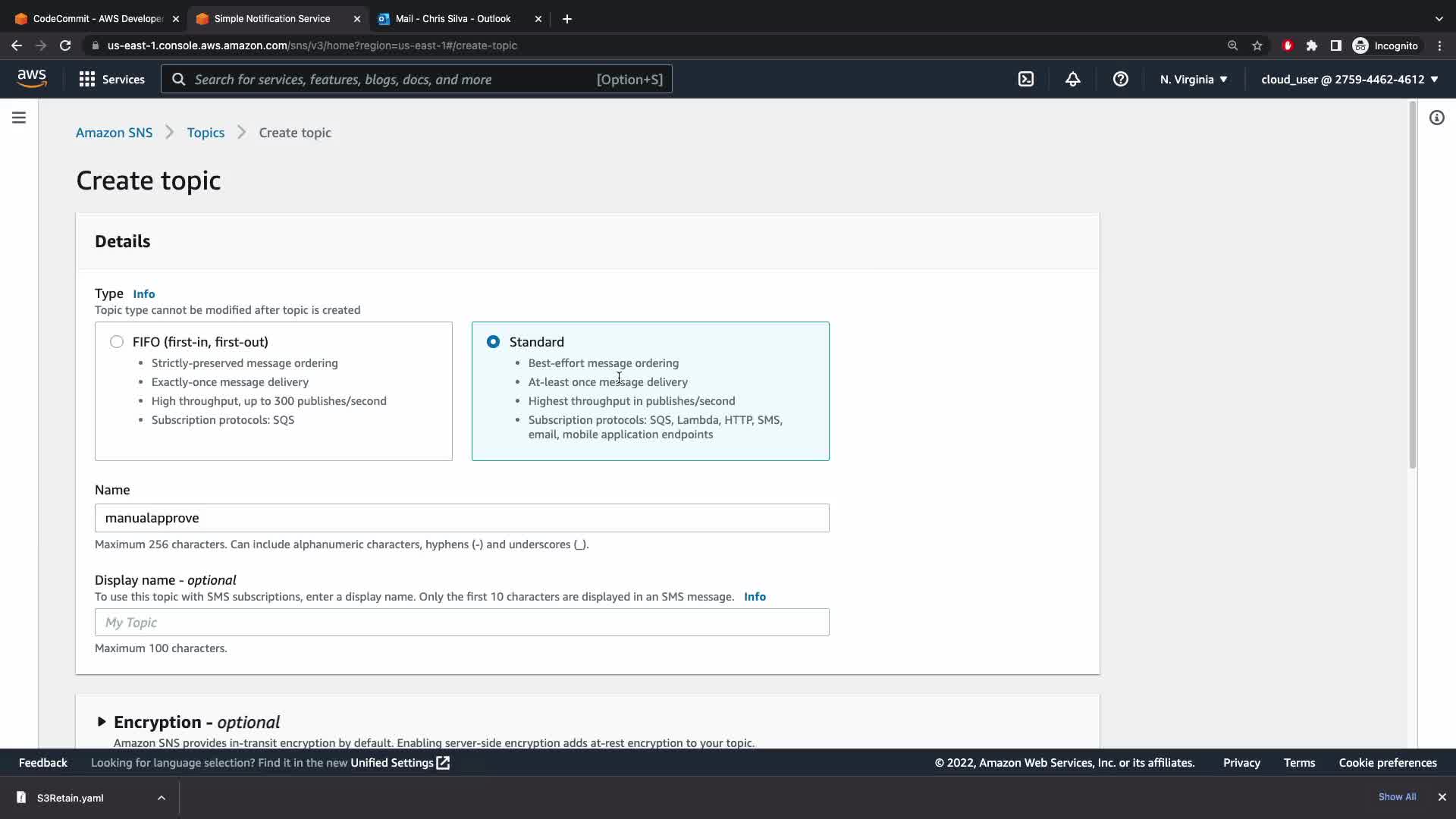
Task: Open the info panel icon
Action: click(1436, 118)
